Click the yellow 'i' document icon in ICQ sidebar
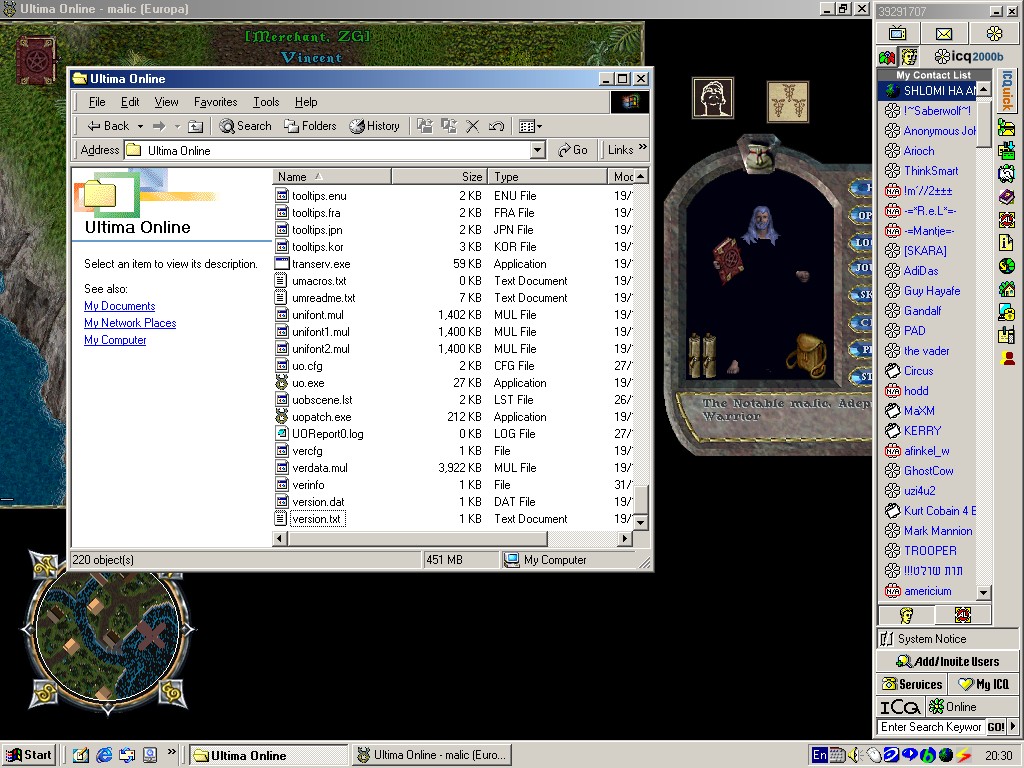The image size is (1024, 768). [x=1006, y=242]
